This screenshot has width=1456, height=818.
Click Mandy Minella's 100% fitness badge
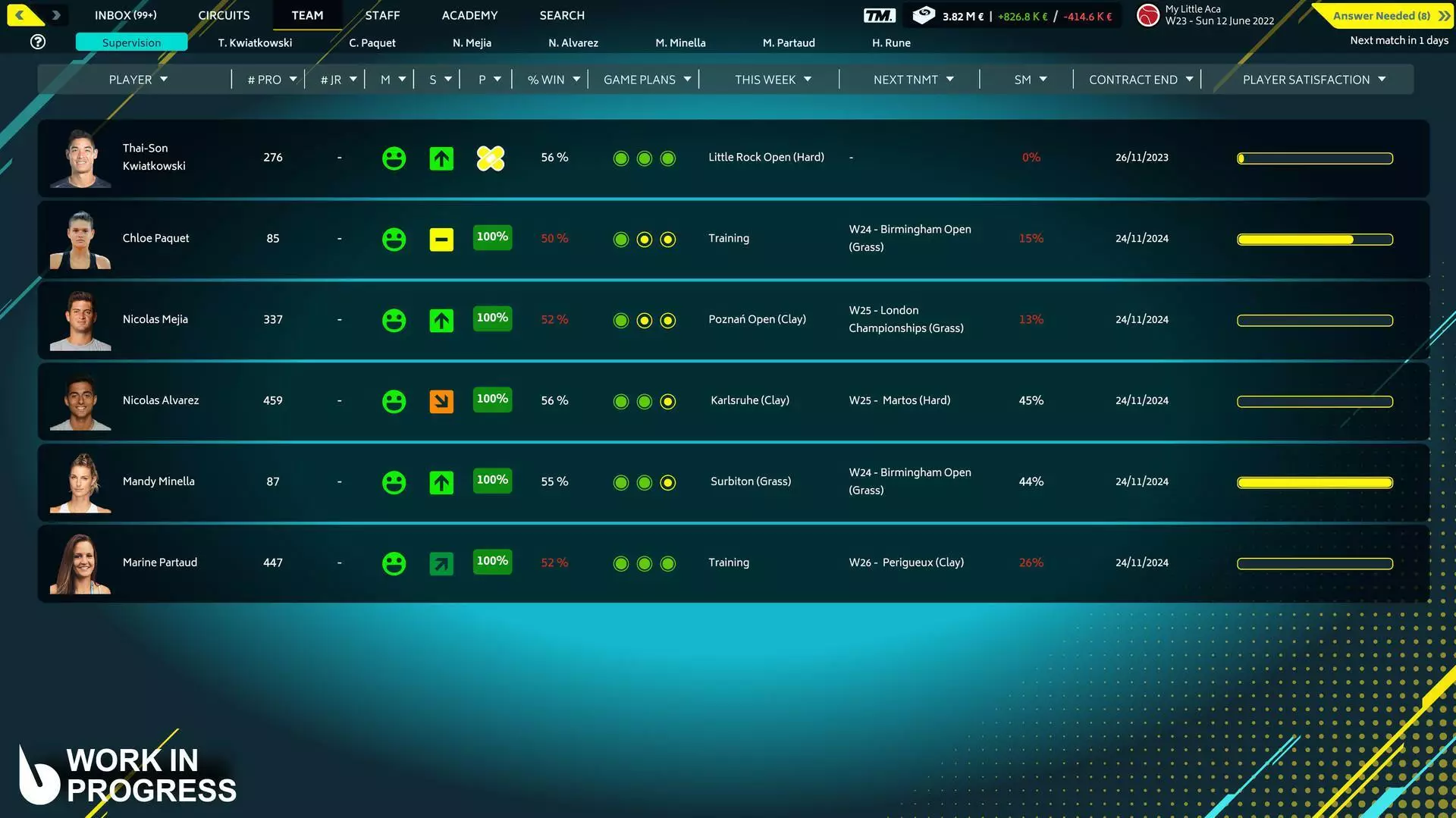click(x=491, y=480)
